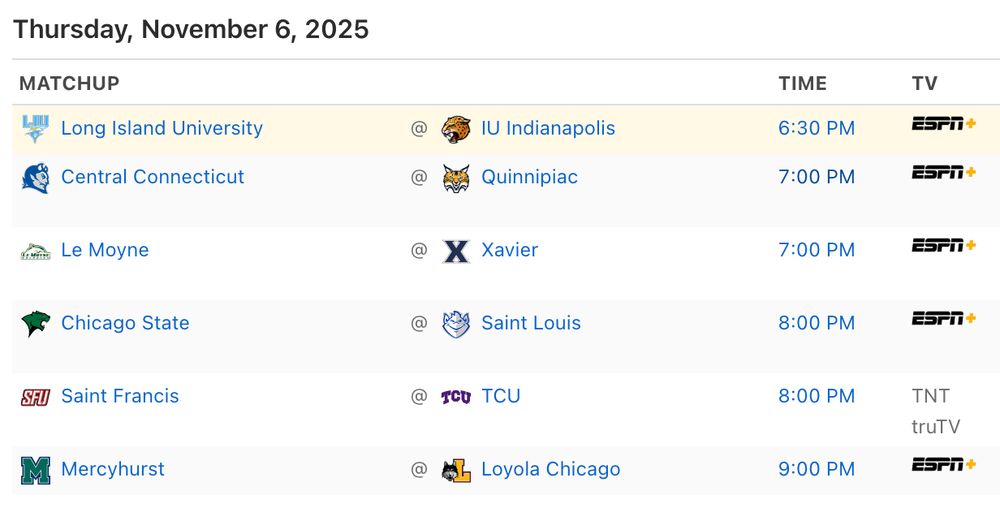
Task: Open the TCU team page link
Action: tap(501, 396)
